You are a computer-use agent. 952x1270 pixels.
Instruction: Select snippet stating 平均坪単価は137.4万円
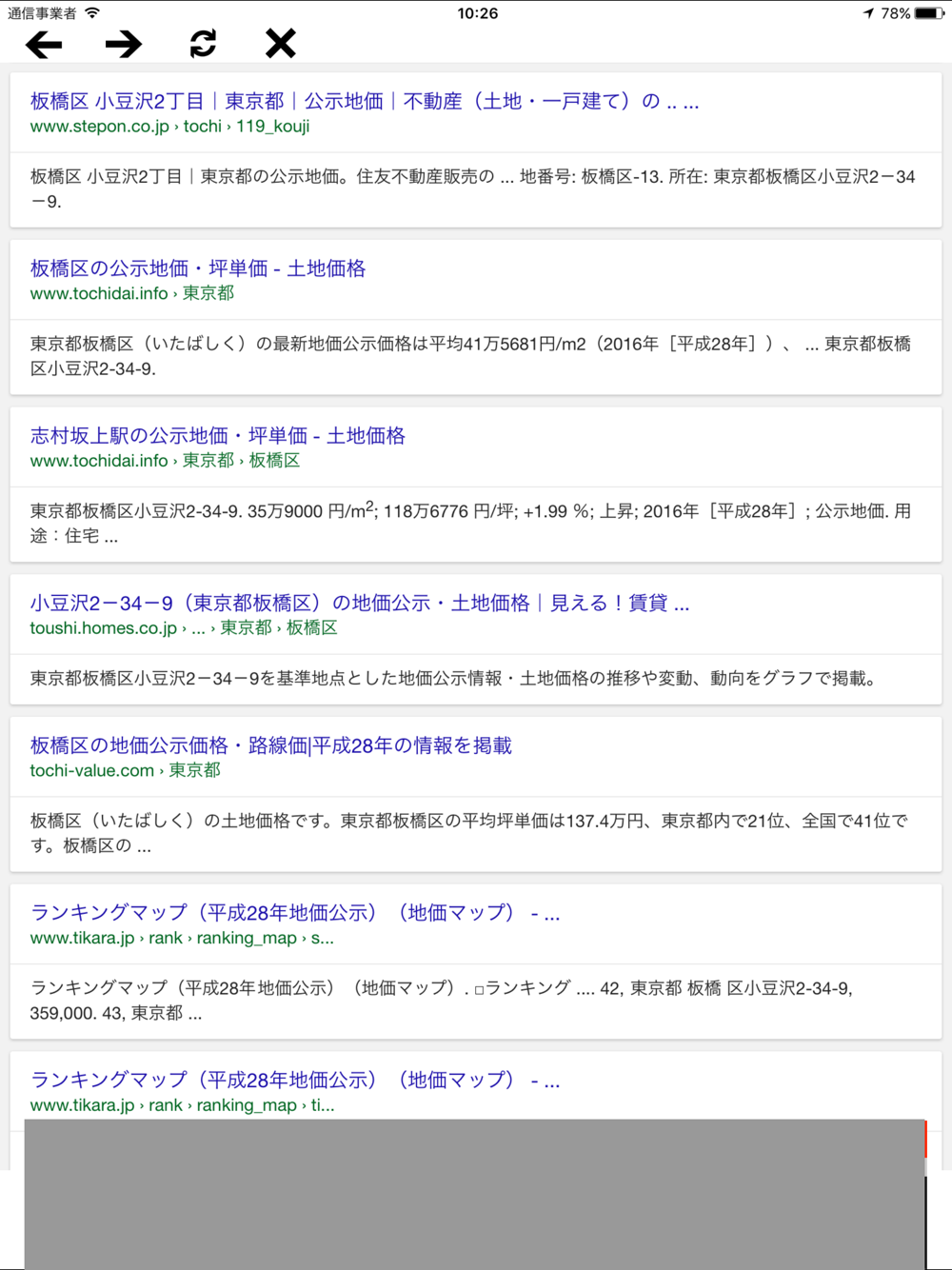(x=469, y=833)
